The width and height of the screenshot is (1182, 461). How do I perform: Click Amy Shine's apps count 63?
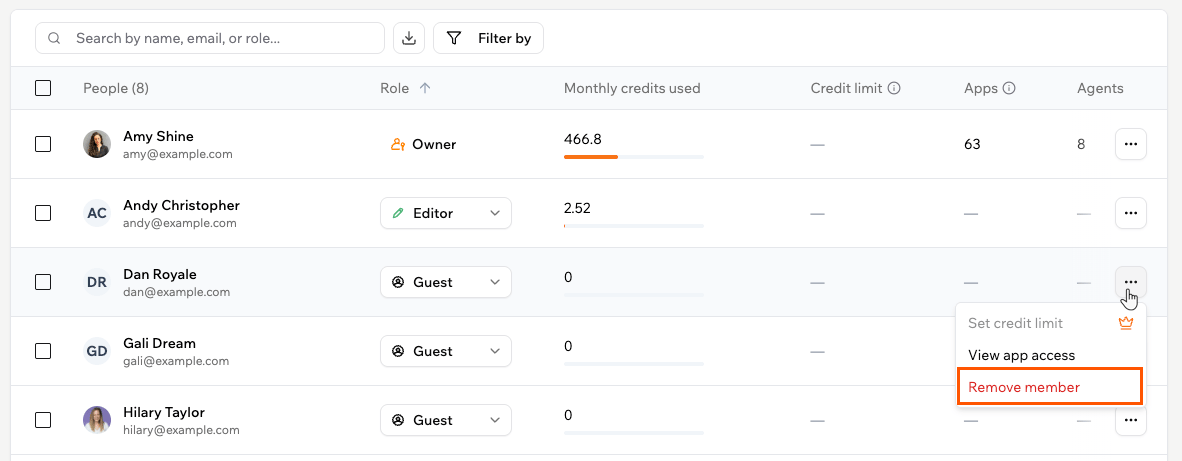972,144
